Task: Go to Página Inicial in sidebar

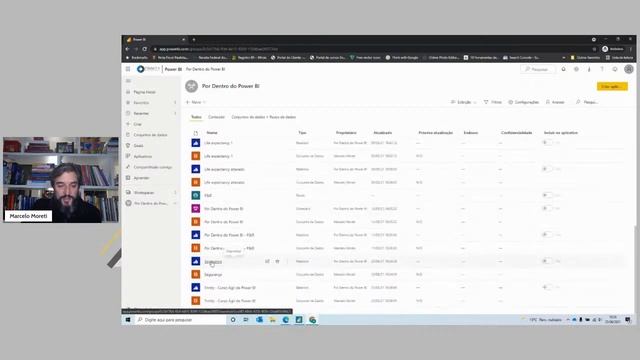Action: point(144,92)
